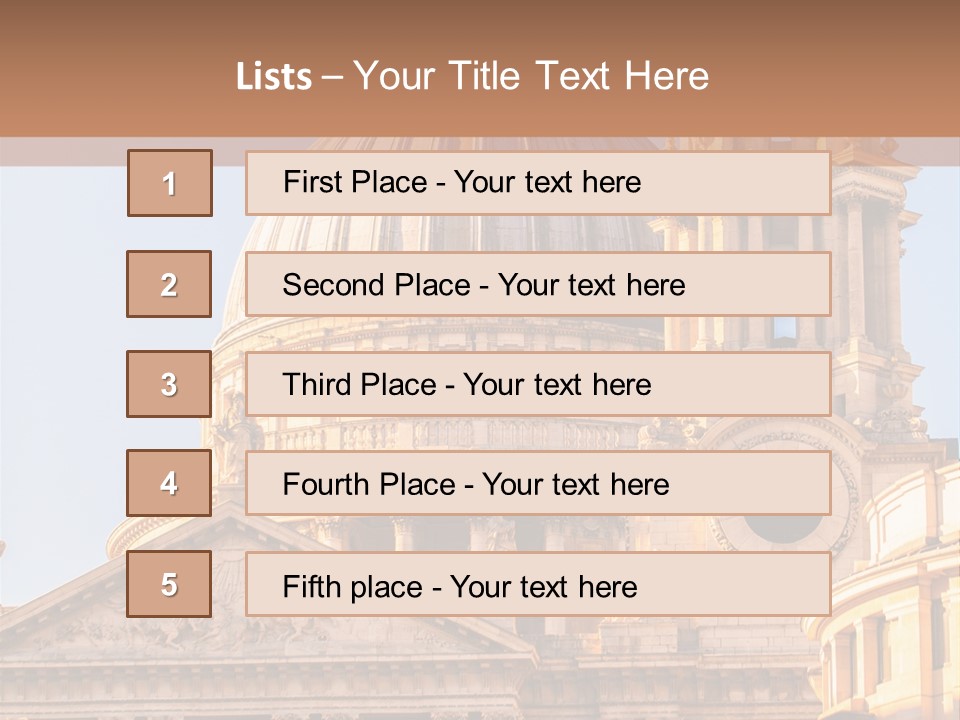Click the number 2 box
Image resolution: width=960 pixels, height=720 pixels.
(x=170, y=284)
